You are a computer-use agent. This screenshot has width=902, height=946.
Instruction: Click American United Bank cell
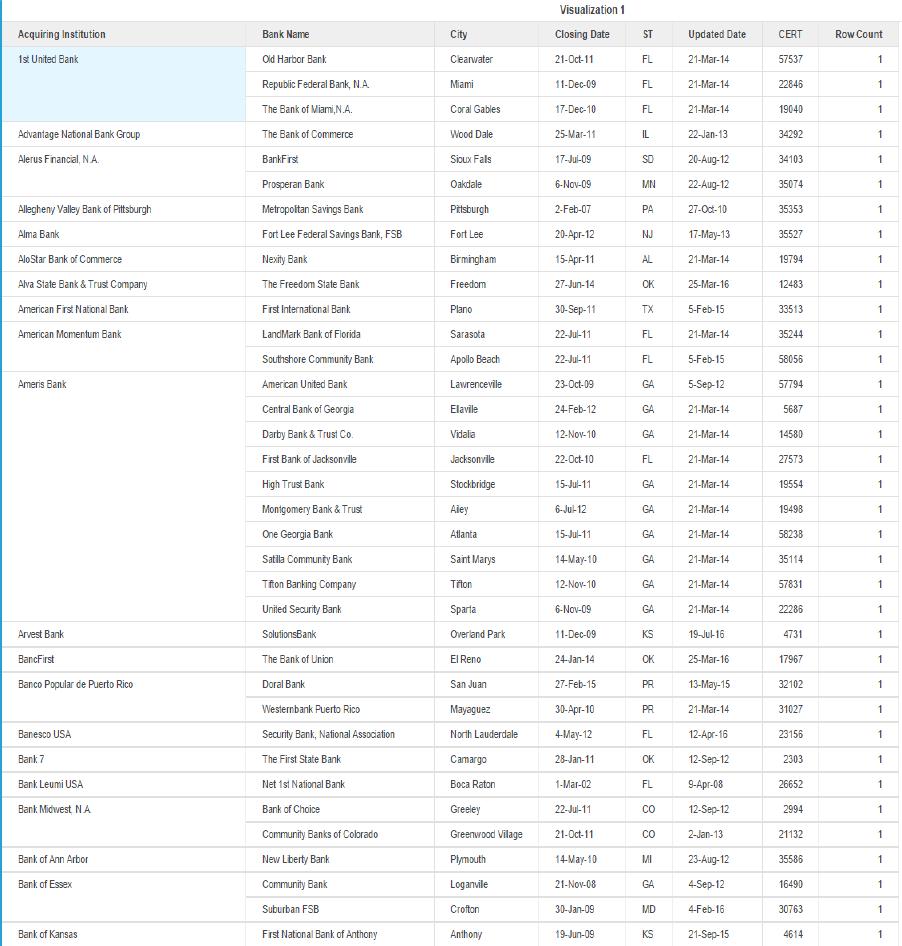(340, 384)
